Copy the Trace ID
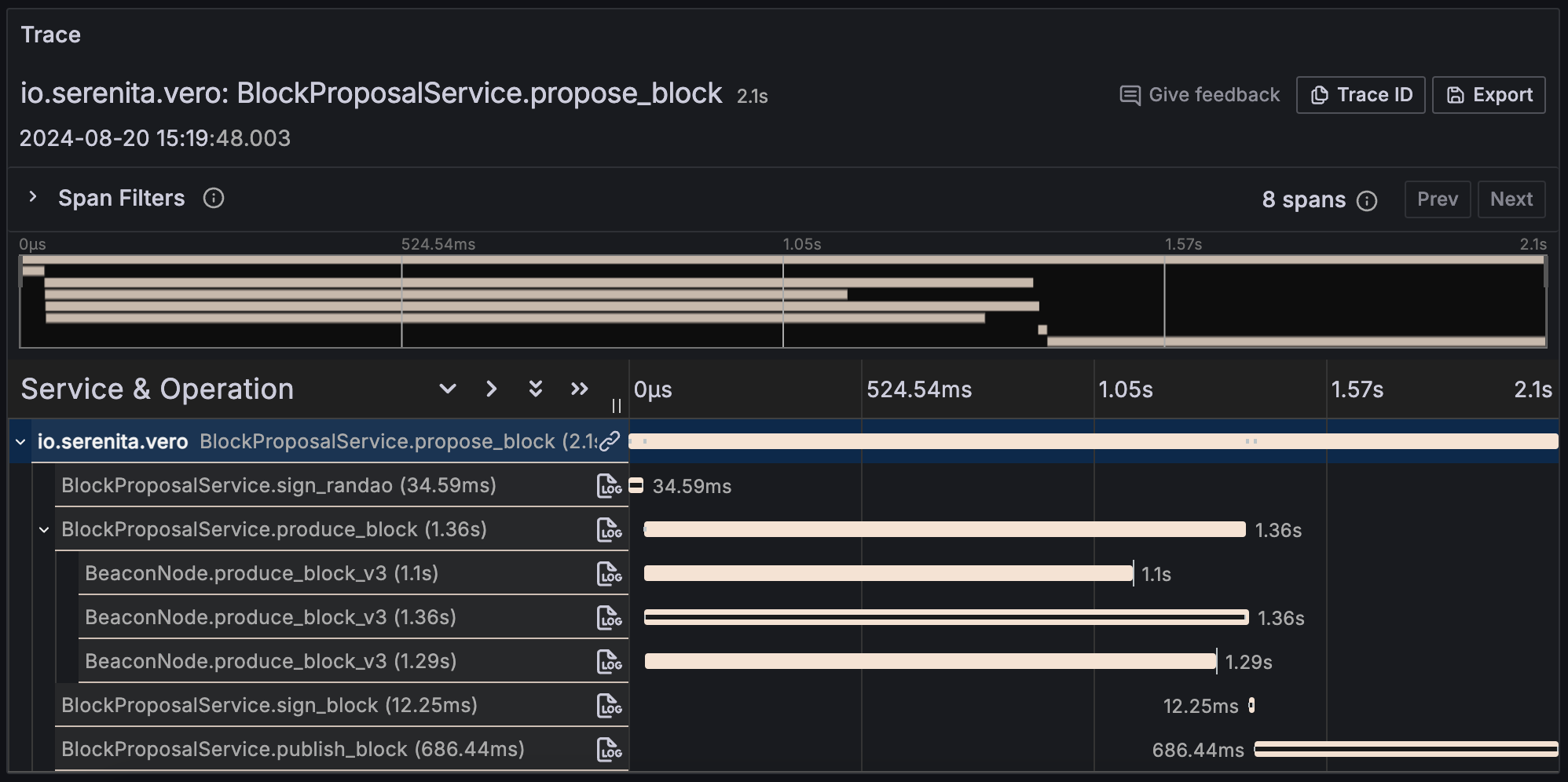The height and width of the screenshot is (782, 1568). 1361,95
